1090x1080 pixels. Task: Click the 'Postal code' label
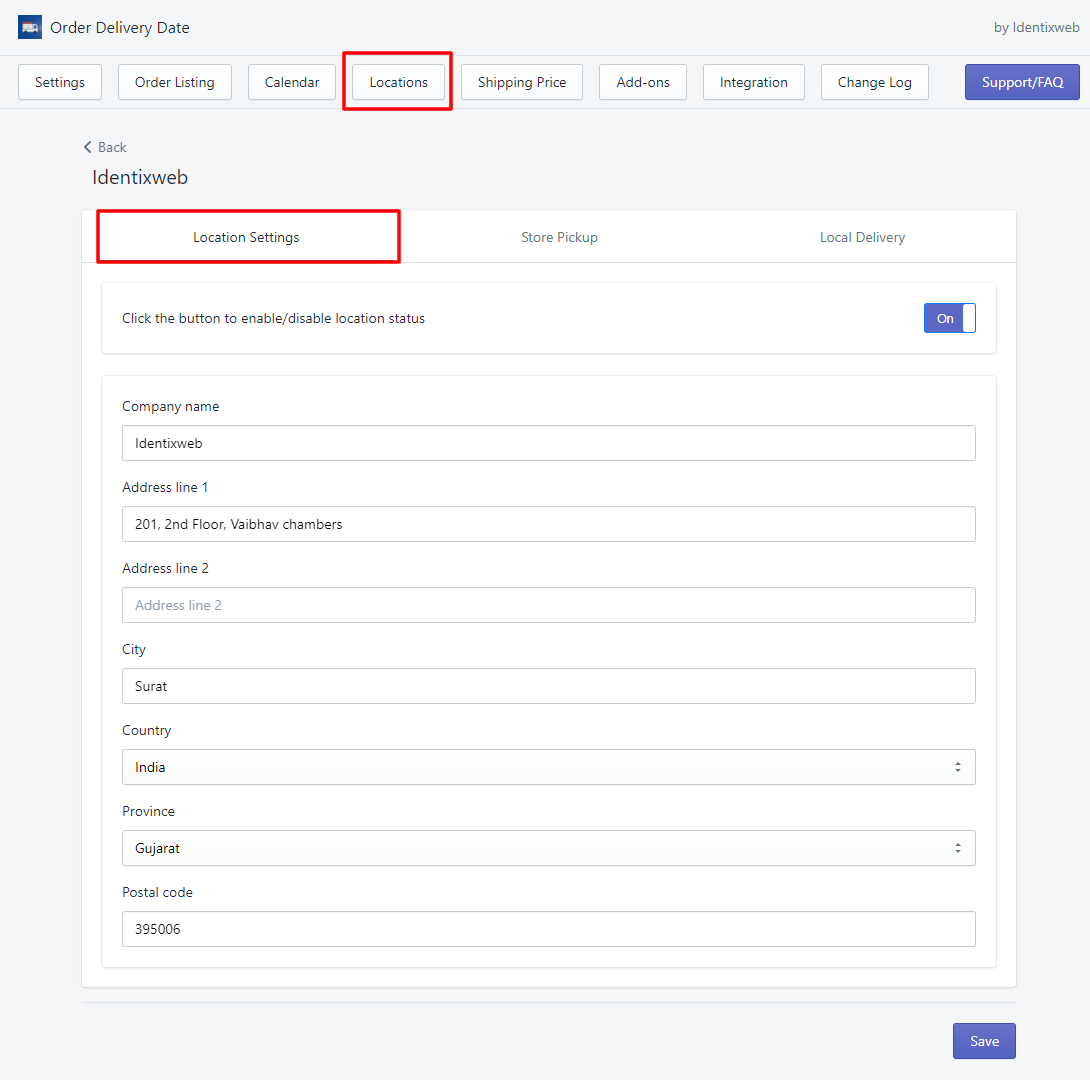[157, 892]
